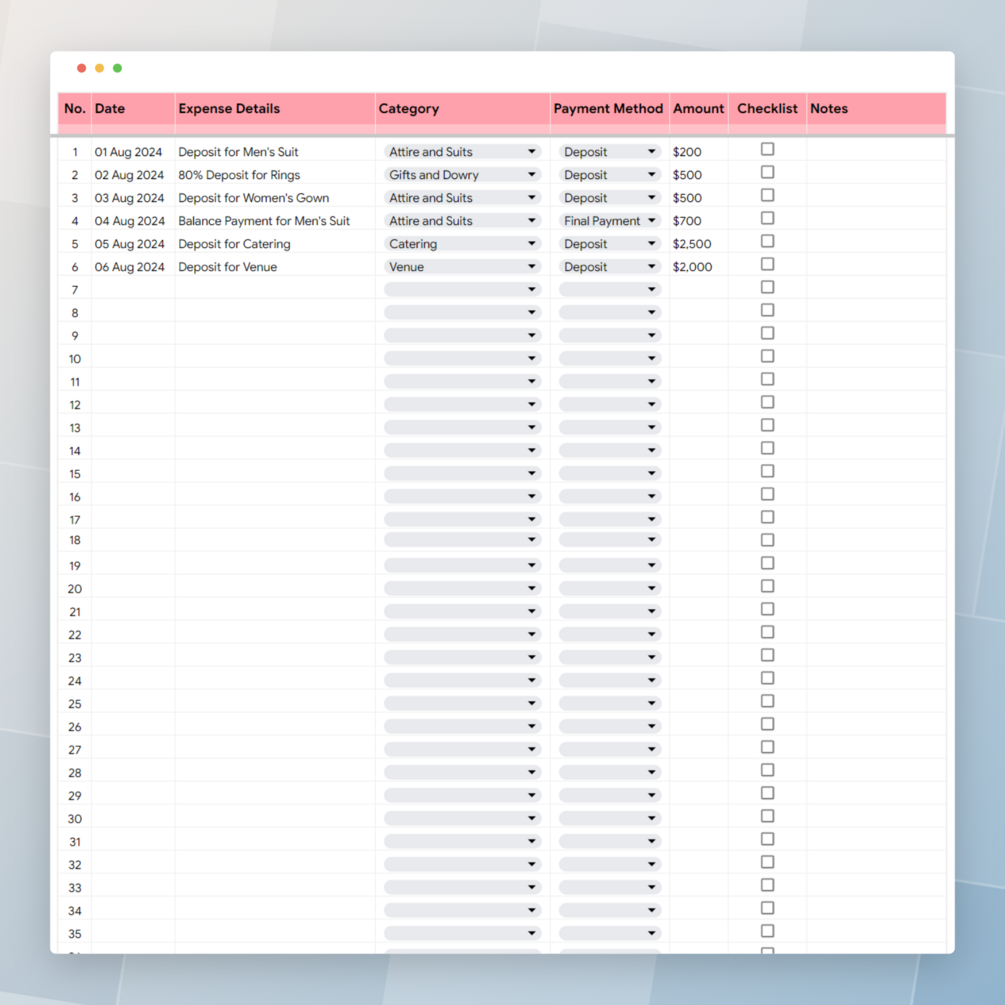Select the Expense Details column header
The image size is (1005, 1005).
click(x=275, y=109)
